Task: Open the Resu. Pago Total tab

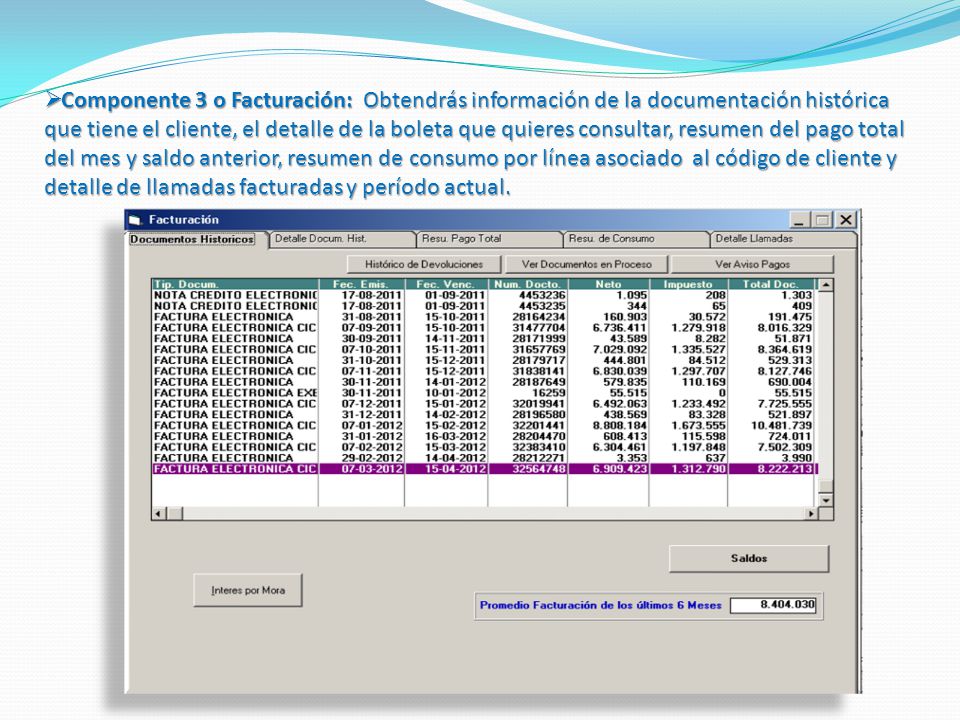Action: (x=489, y=239)
